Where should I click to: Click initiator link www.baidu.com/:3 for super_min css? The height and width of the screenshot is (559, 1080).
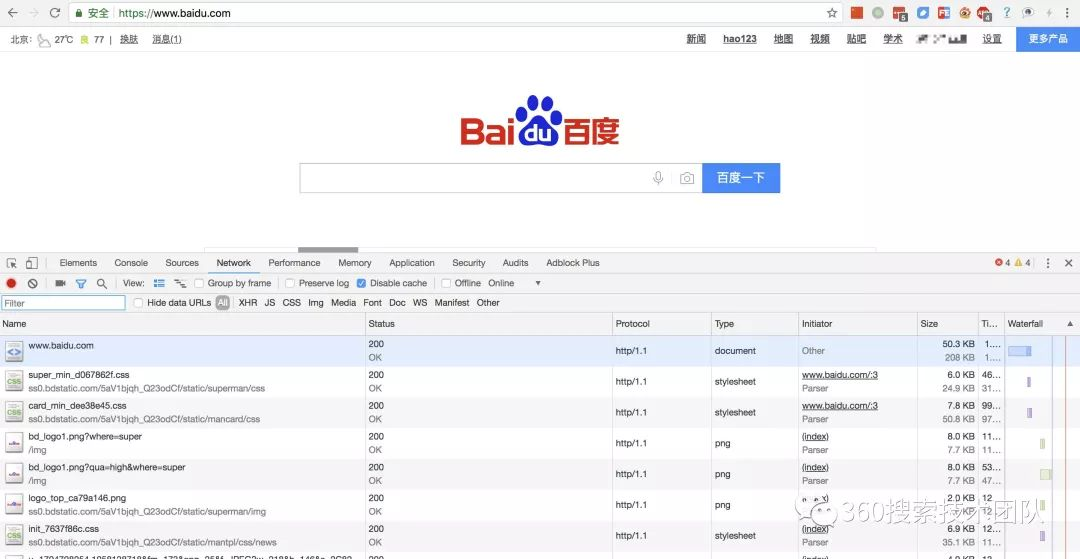(840, 375)
